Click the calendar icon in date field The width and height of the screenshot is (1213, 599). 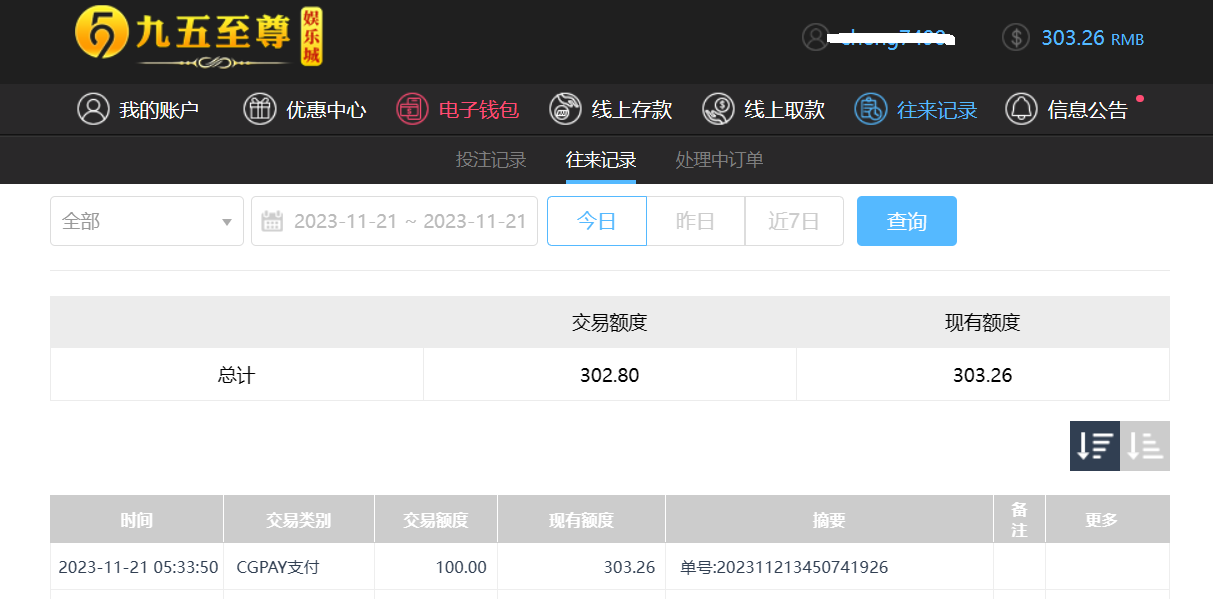point(272,221)
